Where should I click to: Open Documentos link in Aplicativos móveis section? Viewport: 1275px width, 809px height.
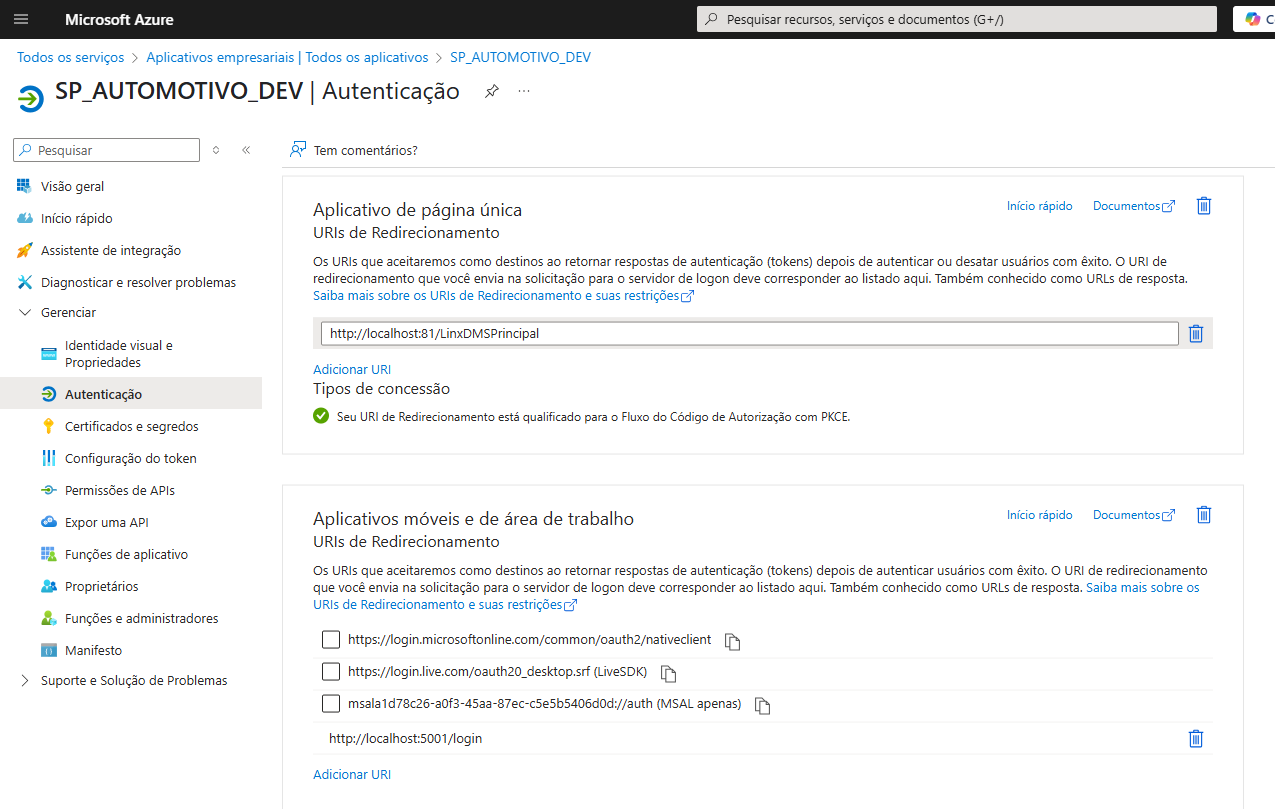click(1133, 515)
